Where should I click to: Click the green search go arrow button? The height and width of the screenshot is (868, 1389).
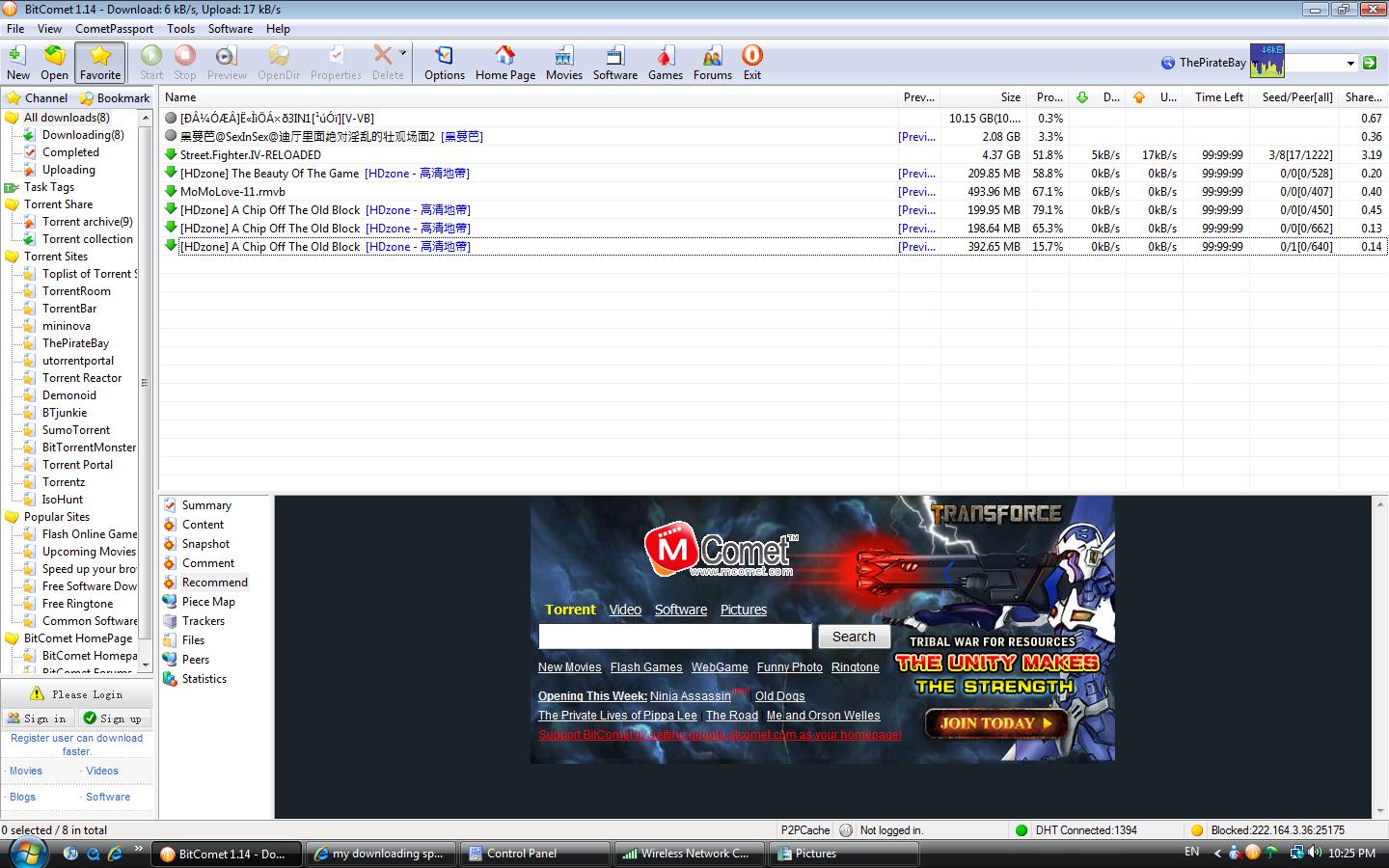pyautogui.click(x=1369, y=63)
